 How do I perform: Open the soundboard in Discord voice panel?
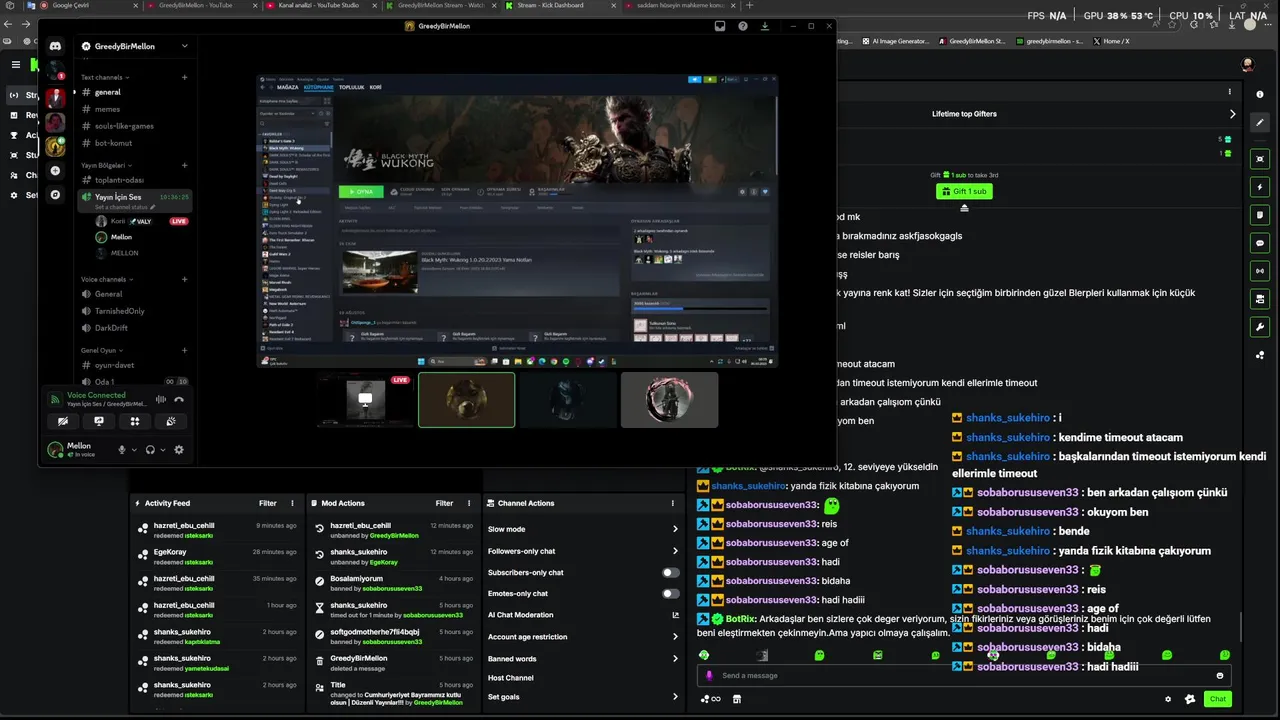171,422
